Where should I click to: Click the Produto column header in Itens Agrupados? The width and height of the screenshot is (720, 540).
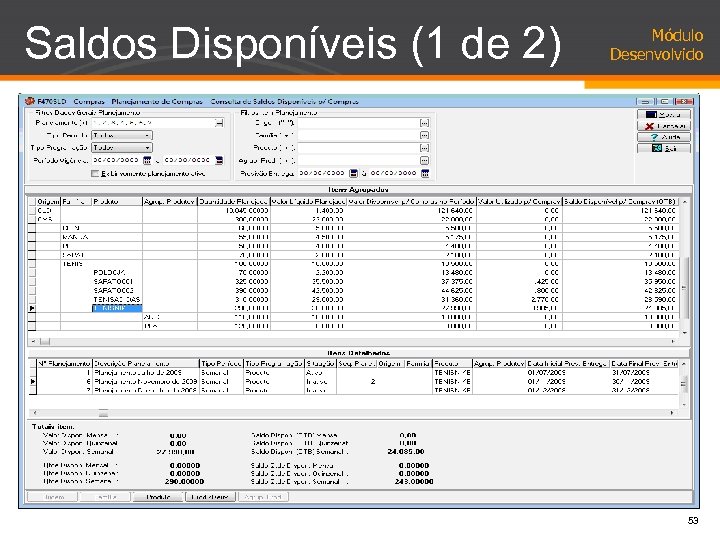pyautogui.click(x=117, y=202)
